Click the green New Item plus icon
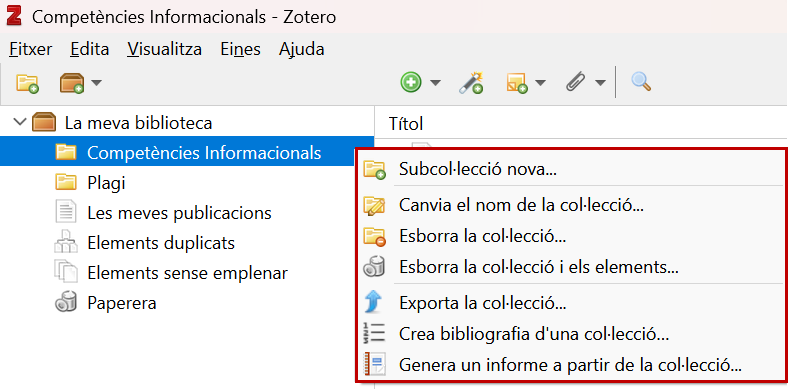Image resolution: width=795 pixels, height=389 pixels. tap(411, 82)
